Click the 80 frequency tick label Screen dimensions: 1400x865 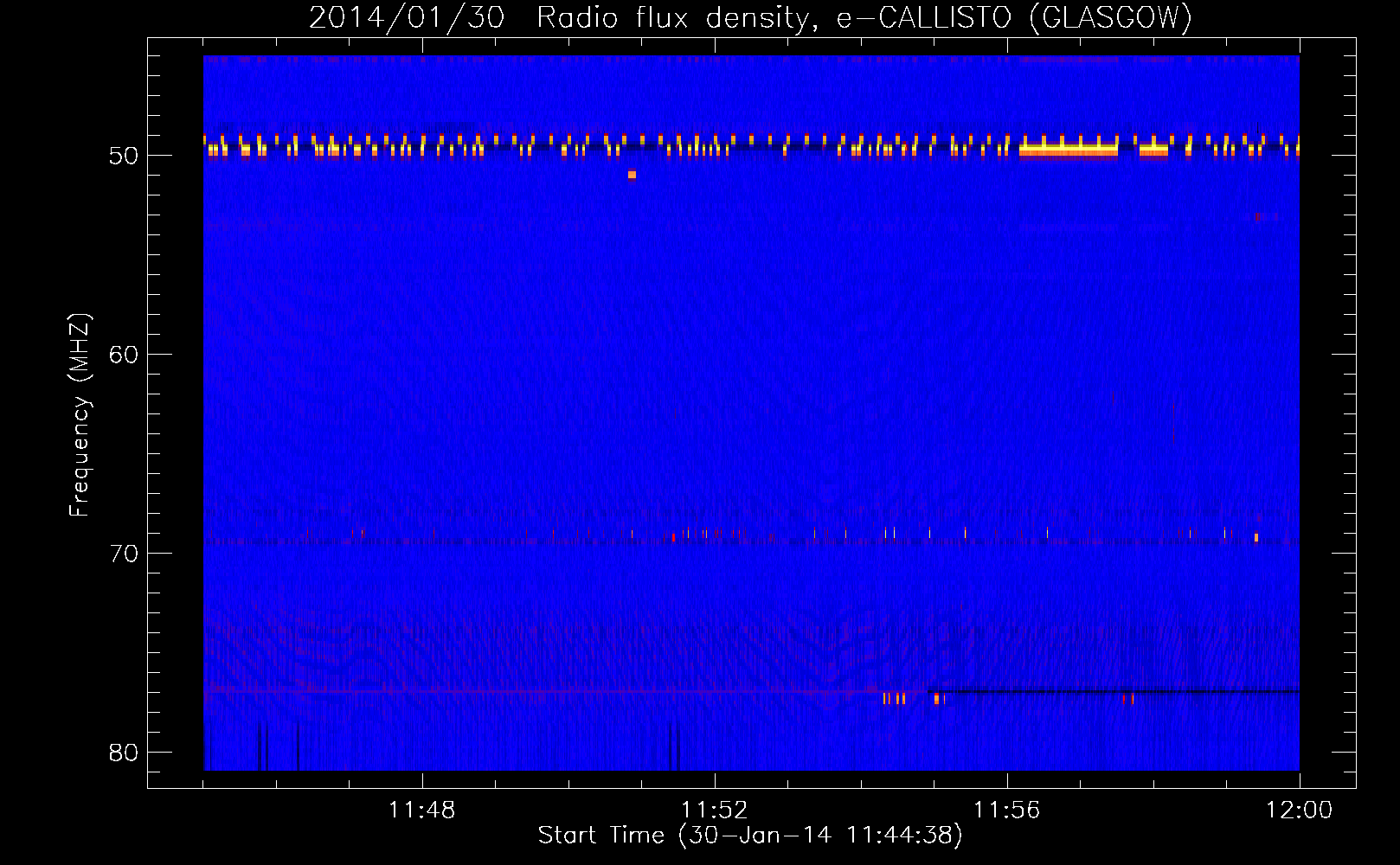[123, 753]
